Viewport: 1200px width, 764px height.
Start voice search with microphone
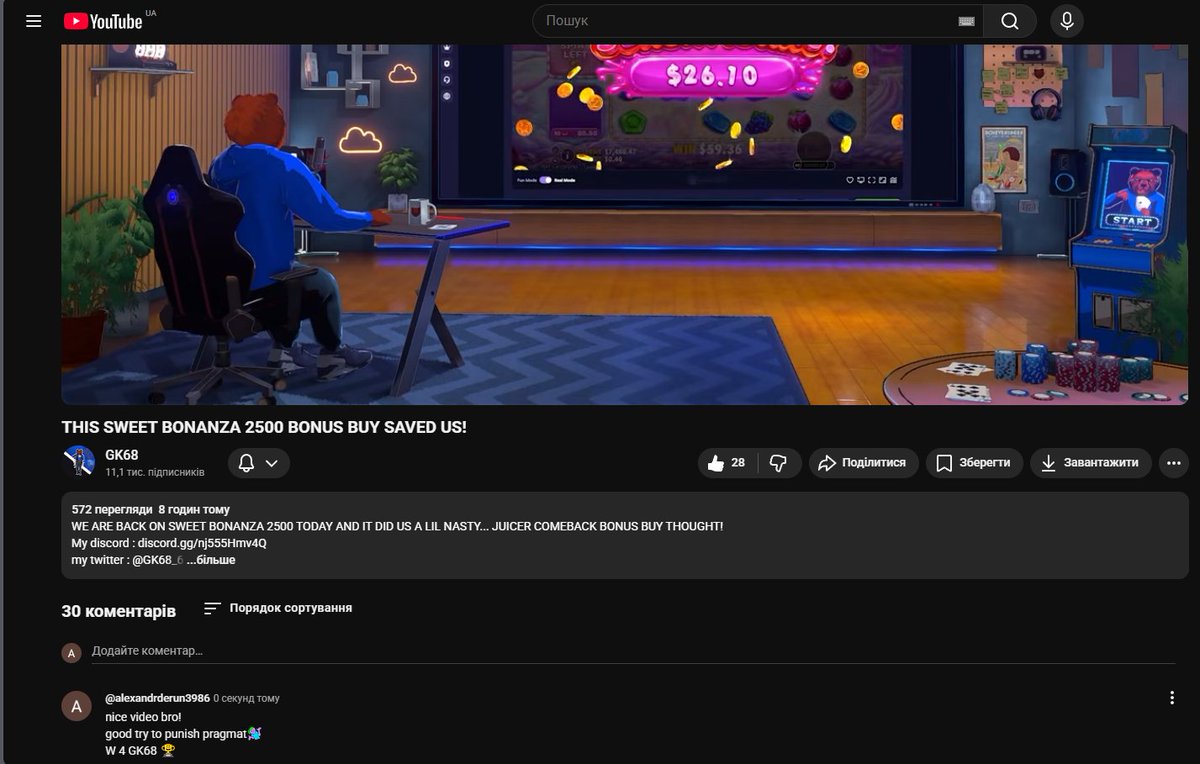click(x=1067, y=21)
